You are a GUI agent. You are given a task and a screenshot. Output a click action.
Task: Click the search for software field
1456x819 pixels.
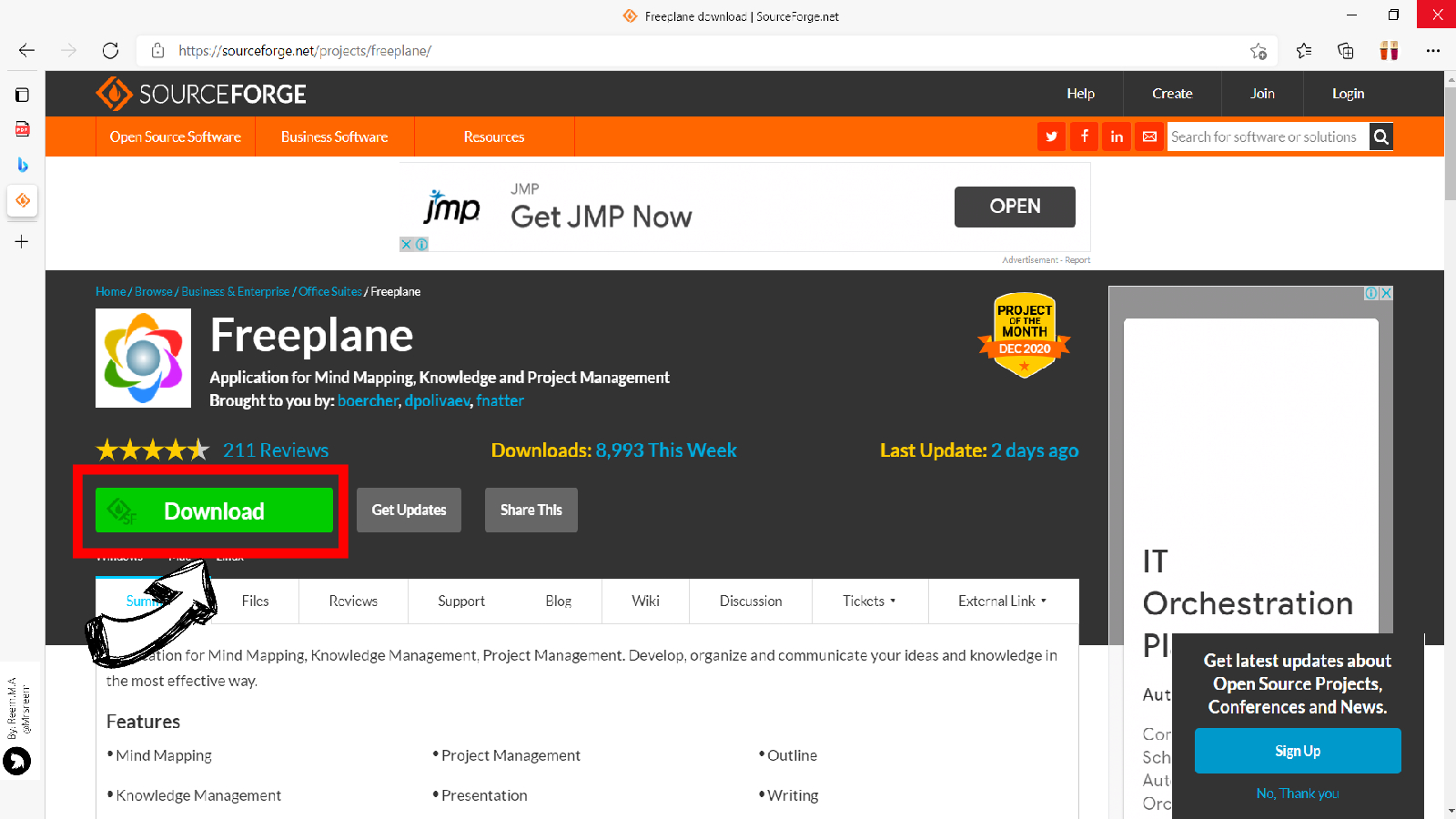pyautogui.click(x=1267, y=136)
